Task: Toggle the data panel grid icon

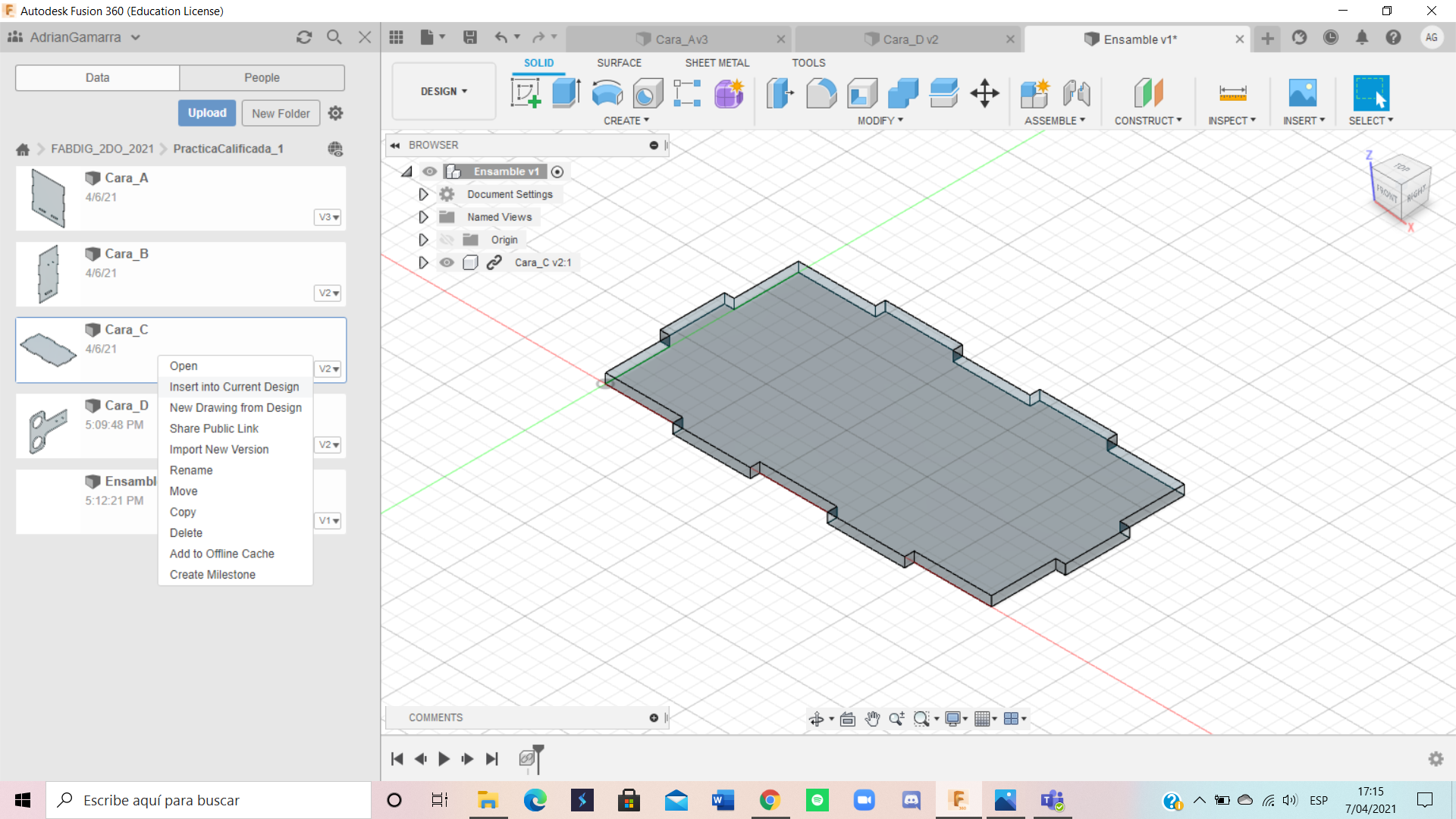Action: (x=396, y=37)
